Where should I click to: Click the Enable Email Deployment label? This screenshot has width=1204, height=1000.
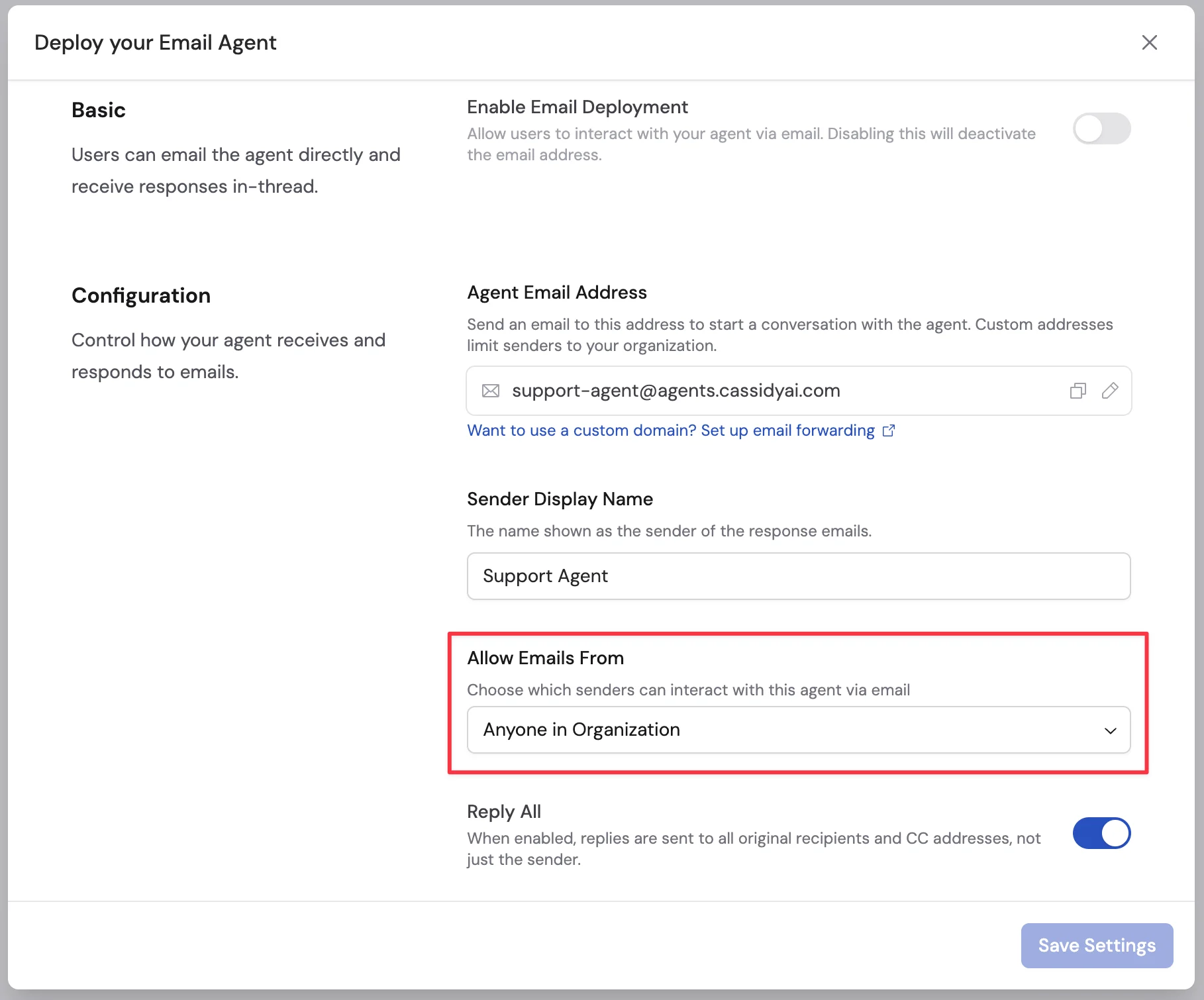[x=577, y=107]
